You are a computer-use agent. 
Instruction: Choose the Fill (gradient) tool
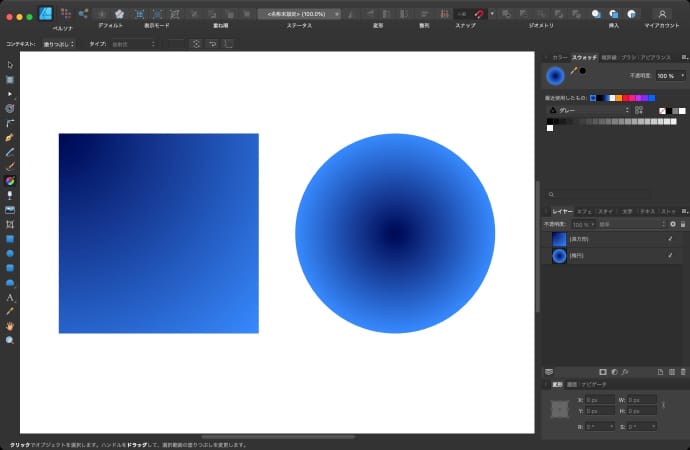(x=10, y=181)
